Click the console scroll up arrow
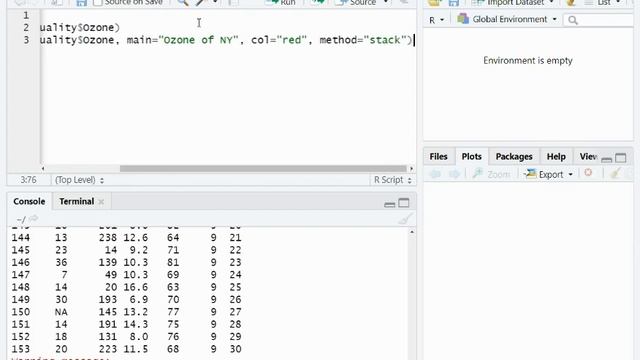Viewport: 640px width, 360px height. (x=412, y=232)
